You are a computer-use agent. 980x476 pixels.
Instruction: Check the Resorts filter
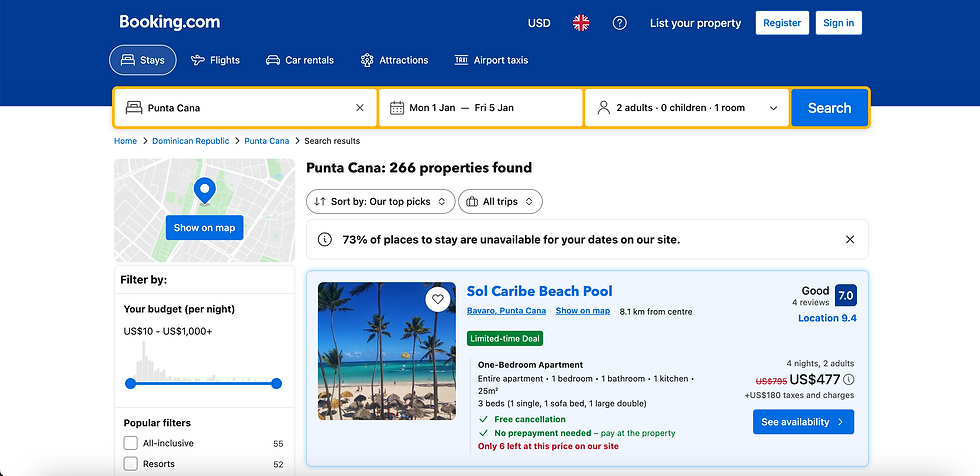coord(131,464)
